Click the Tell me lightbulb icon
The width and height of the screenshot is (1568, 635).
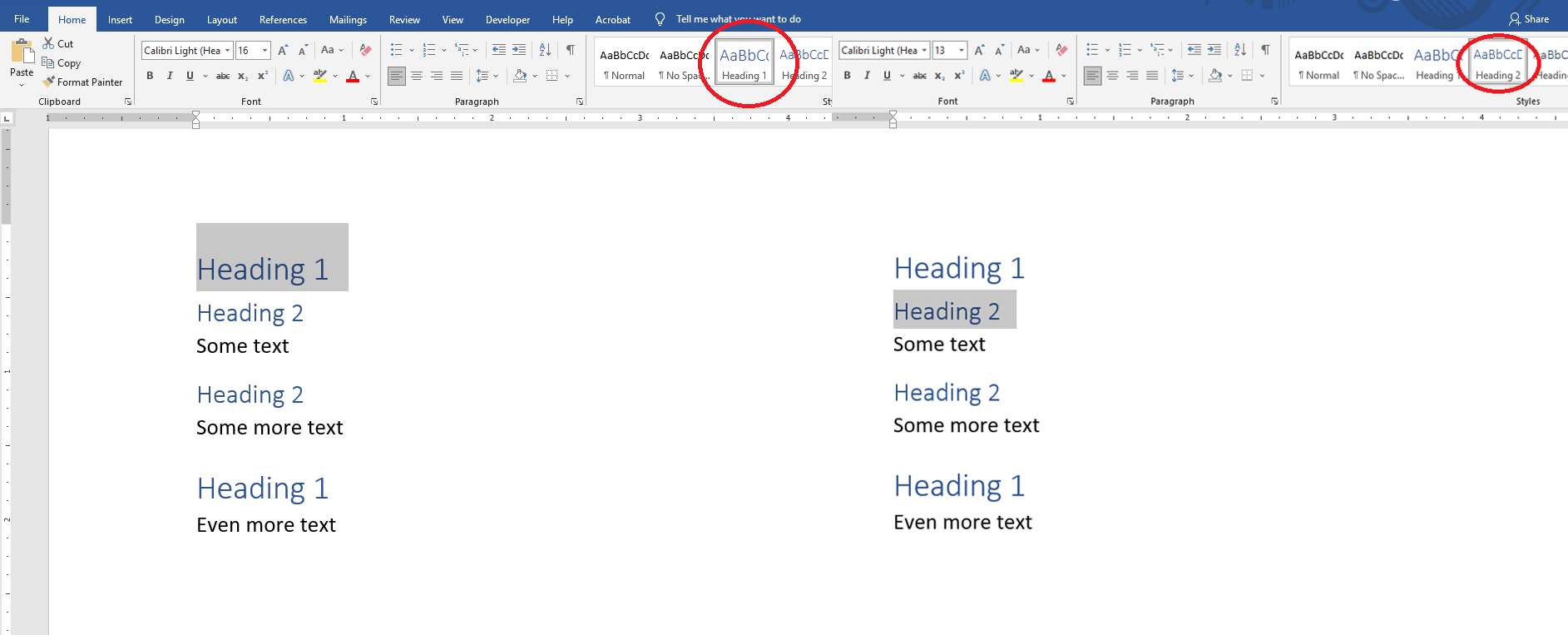tap(660, 19)
